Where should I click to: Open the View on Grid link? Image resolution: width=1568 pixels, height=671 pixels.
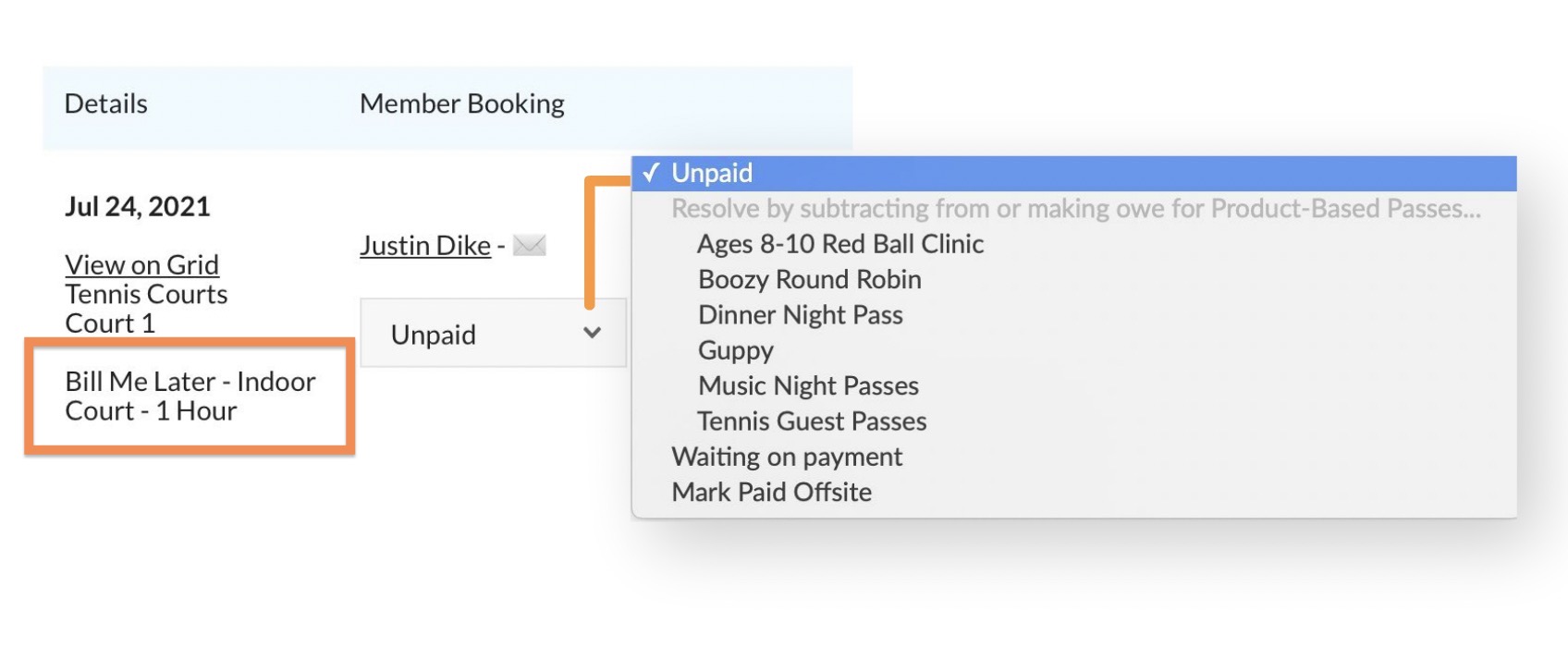pos(141,265)
